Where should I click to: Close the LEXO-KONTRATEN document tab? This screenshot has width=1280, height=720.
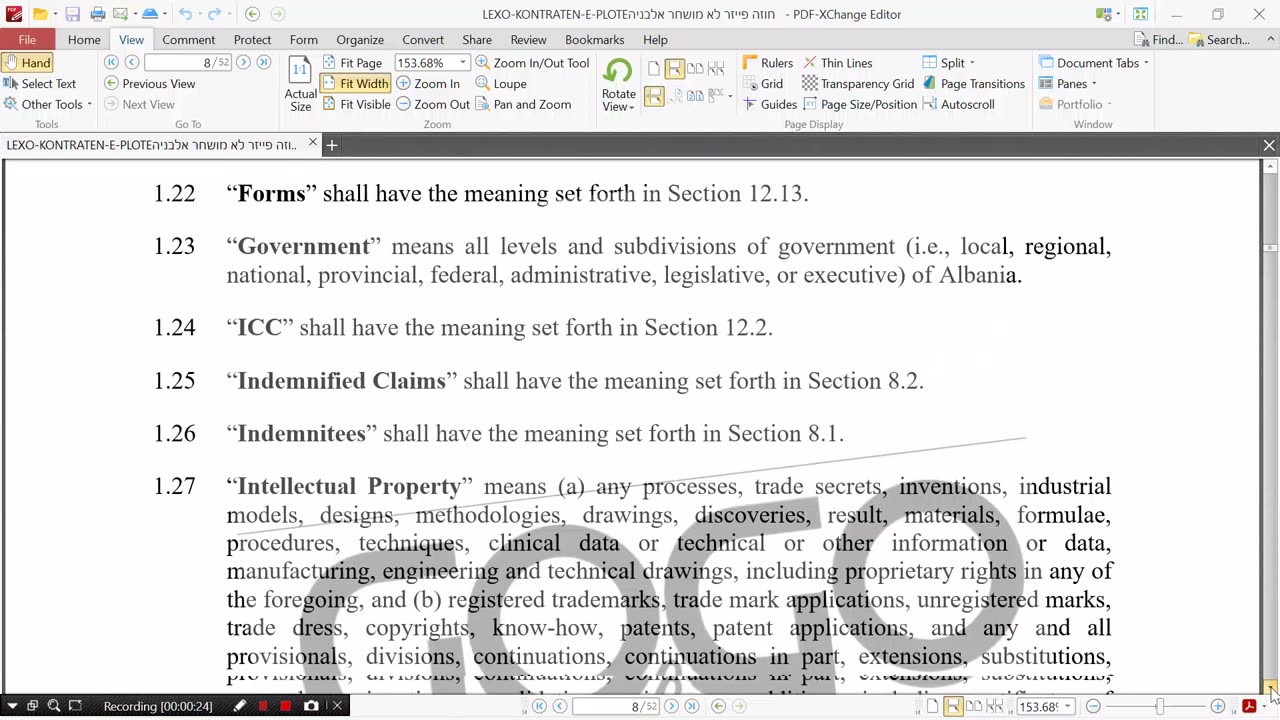coord(312,144)
